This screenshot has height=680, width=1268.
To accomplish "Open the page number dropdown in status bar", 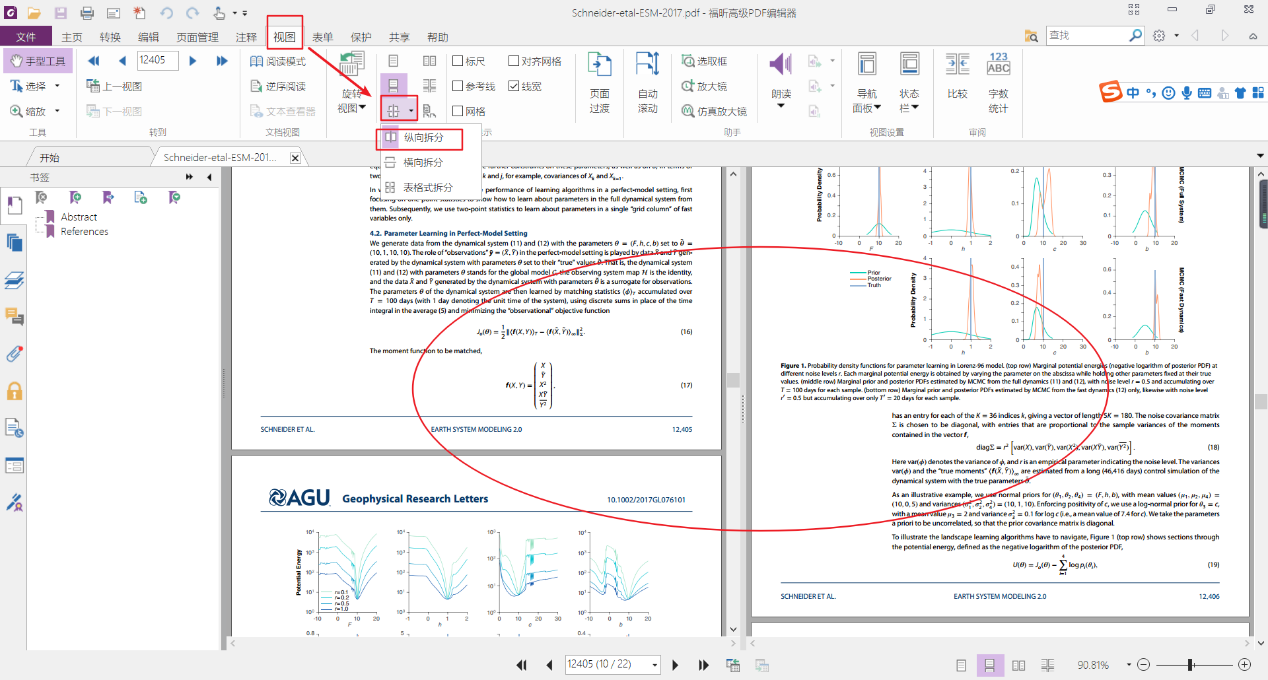I will click(654, 665).
